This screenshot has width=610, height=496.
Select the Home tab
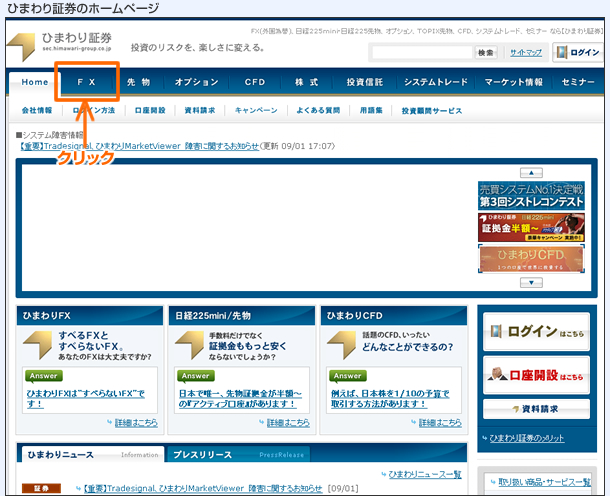(35, 82)
